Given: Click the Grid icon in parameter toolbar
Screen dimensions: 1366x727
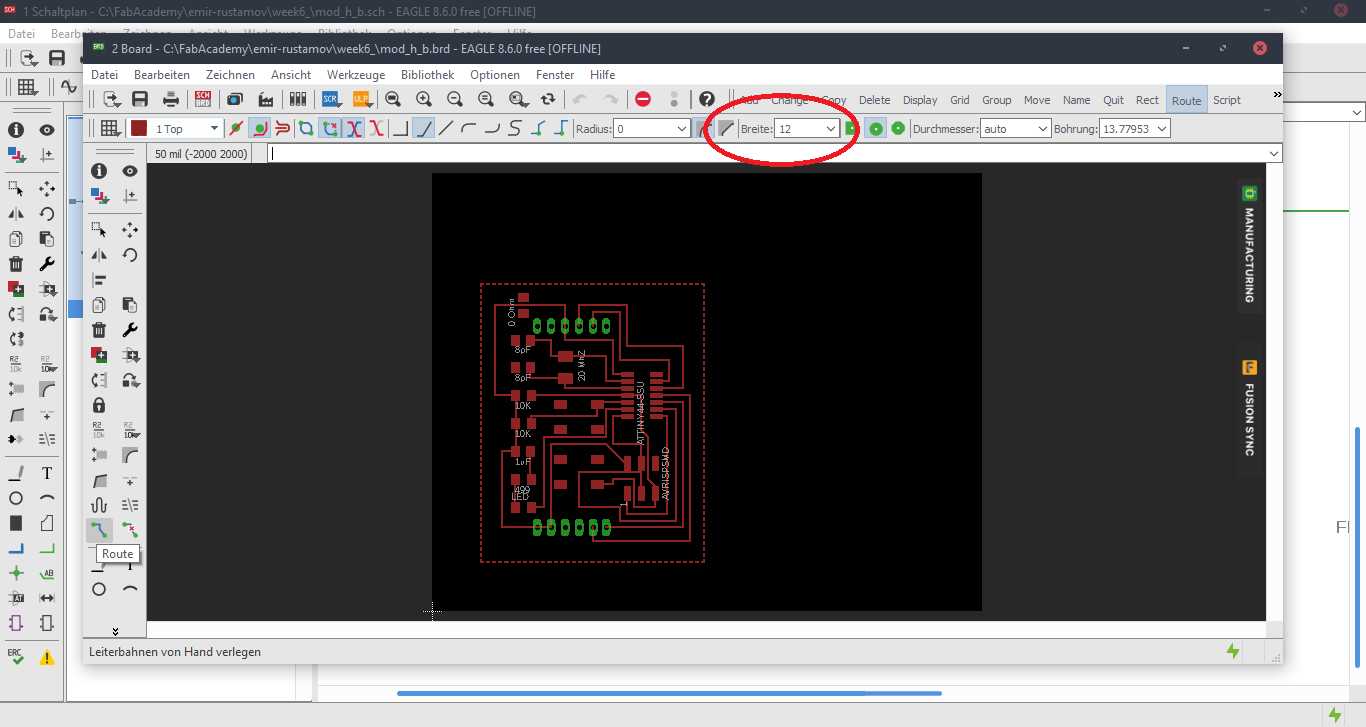Looking at the screenshot, I should [x=108, y=128].
